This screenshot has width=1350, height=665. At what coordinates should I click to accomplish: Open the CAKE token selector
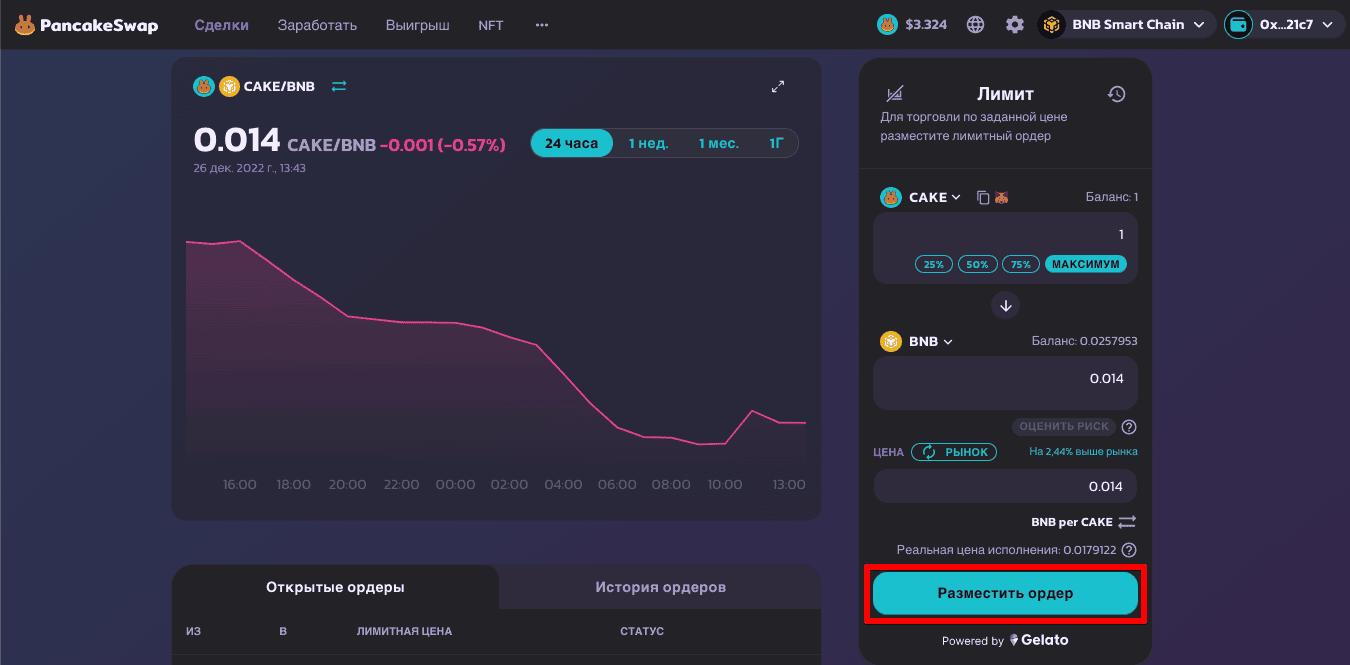pyautogui.click(x=920, y=197)
